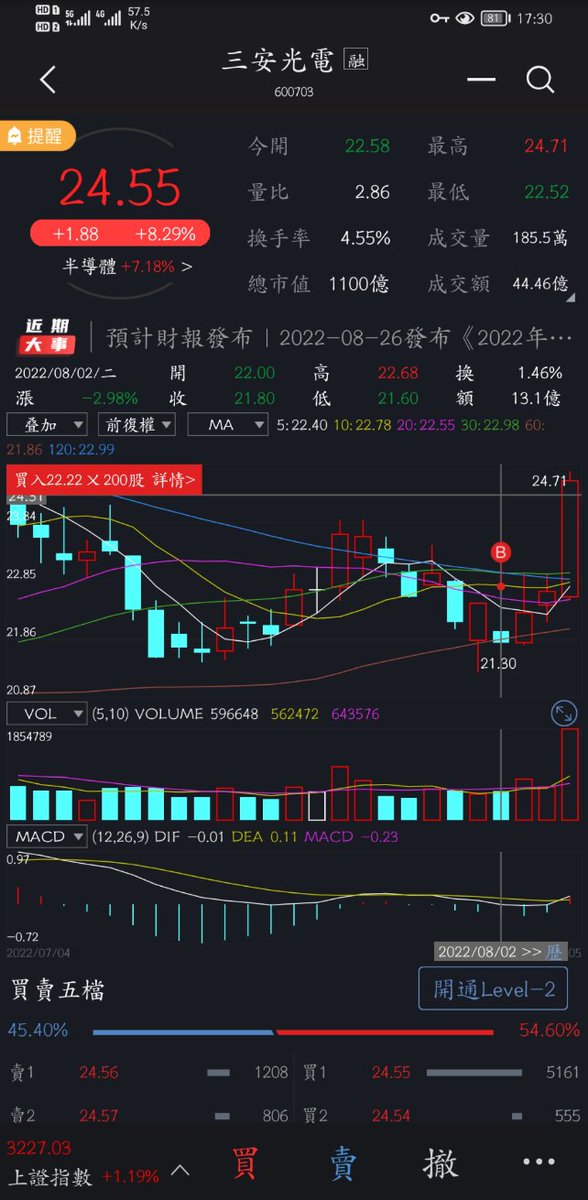Tap 買2 price 24.54 row
The height and width of the screenshot is (1200, 588).
click(x=440, y=1114)
